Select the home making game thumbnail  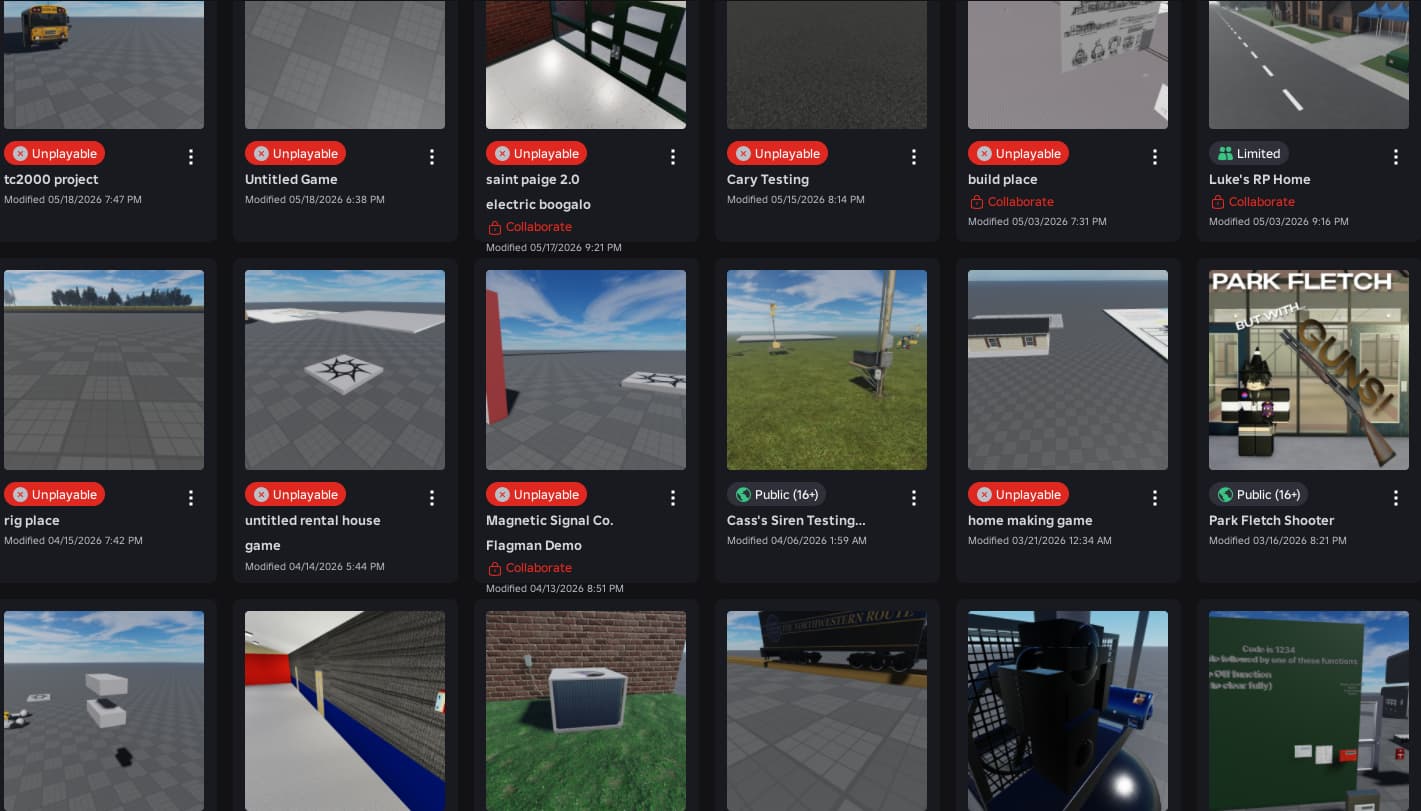[1068, 370]
